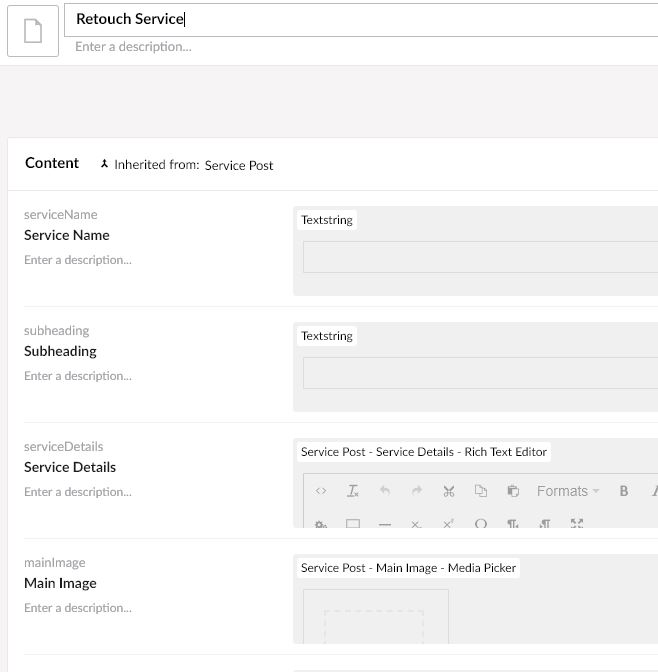Click the horizontal line icon
658x672 pixels.
[x=385, y=524]
